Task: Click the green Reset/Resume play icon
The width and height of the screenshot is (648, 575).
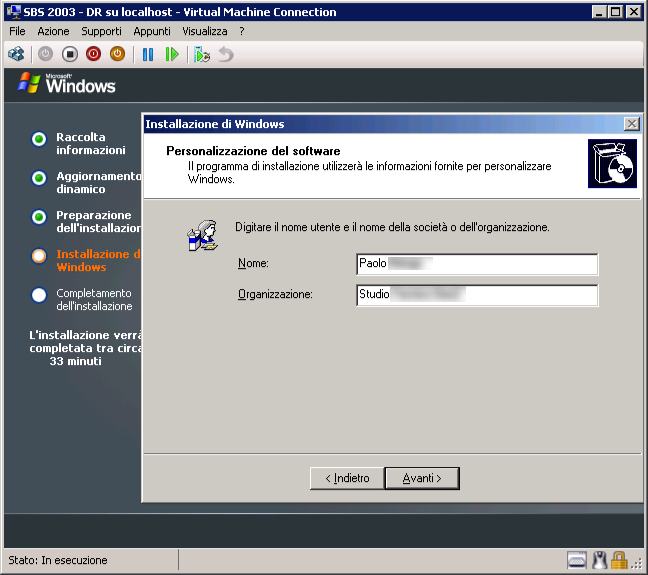Action: [172, 54]
